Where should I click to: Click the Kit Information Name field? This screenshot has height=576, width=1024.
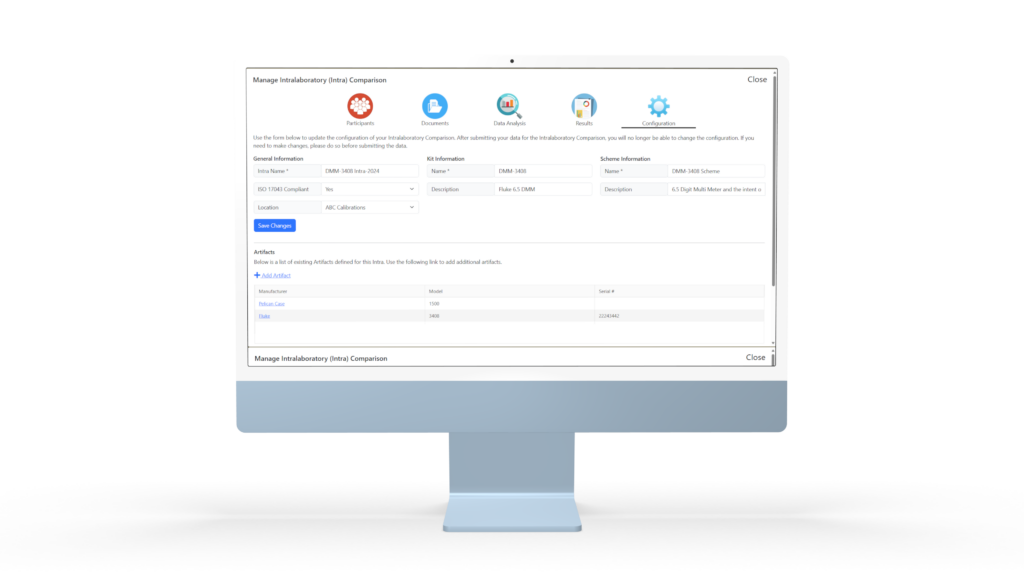coord(543,171)
